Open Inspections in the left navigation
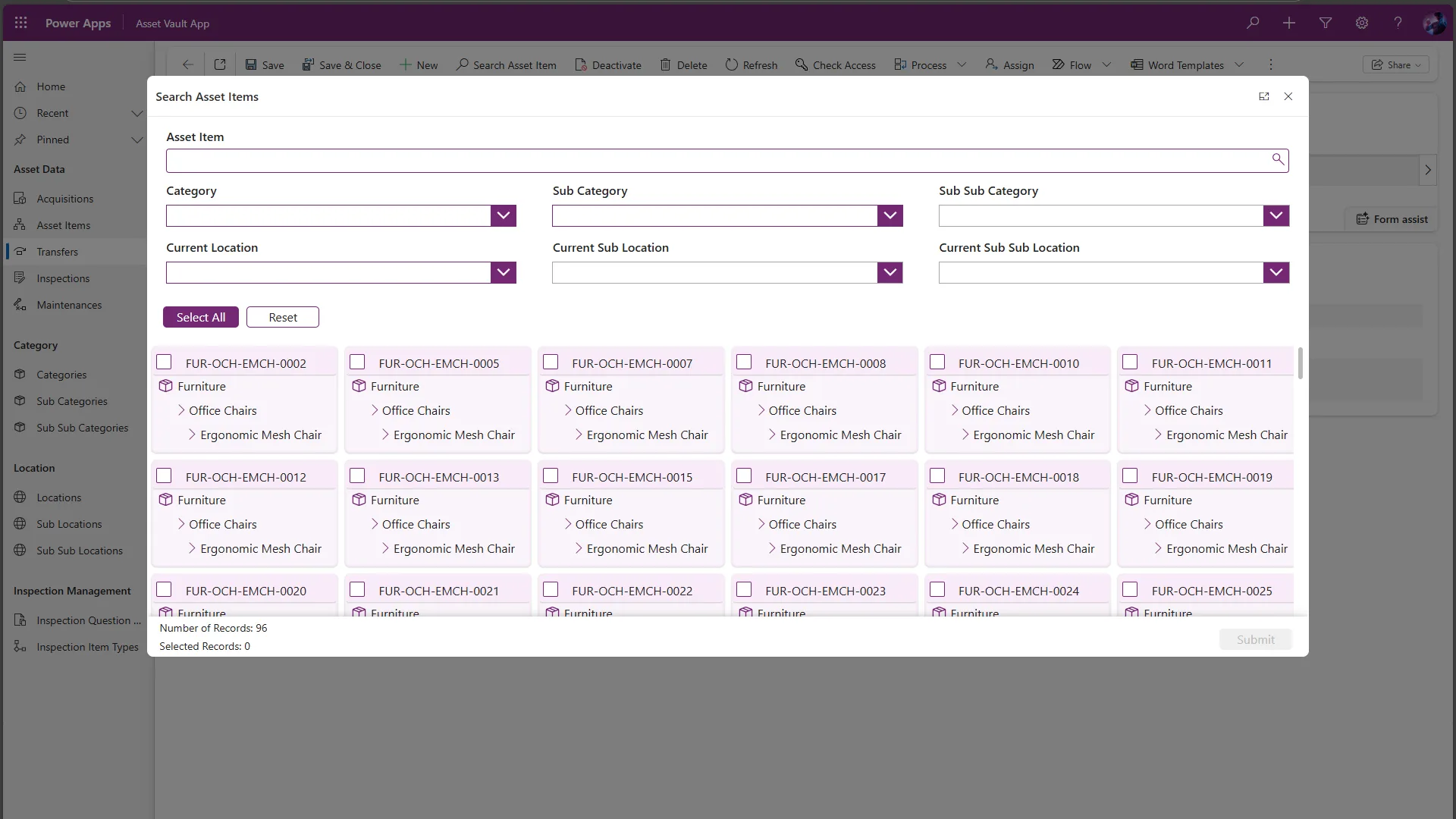 63,278
